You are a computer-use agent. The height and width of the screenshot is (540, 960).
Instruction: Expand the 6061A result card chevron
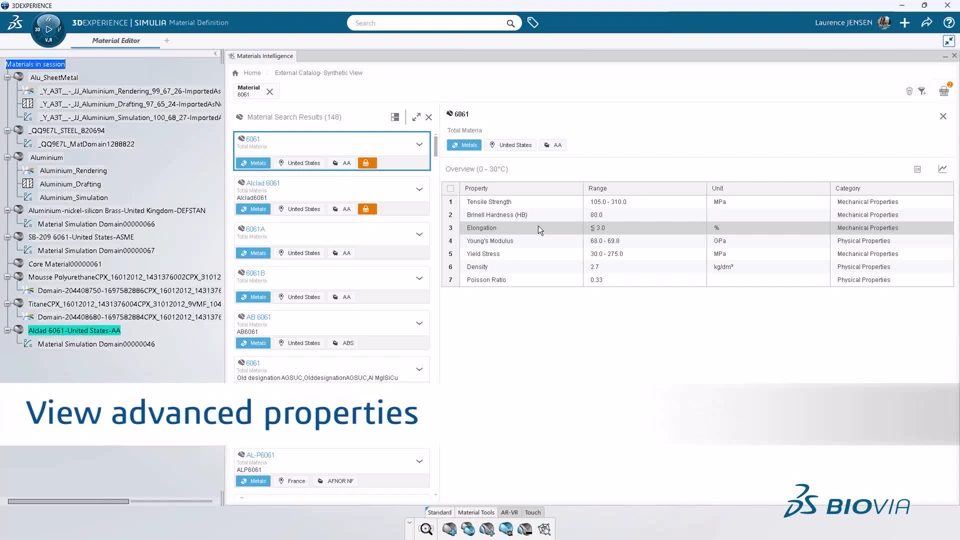[x=419, y=234]
